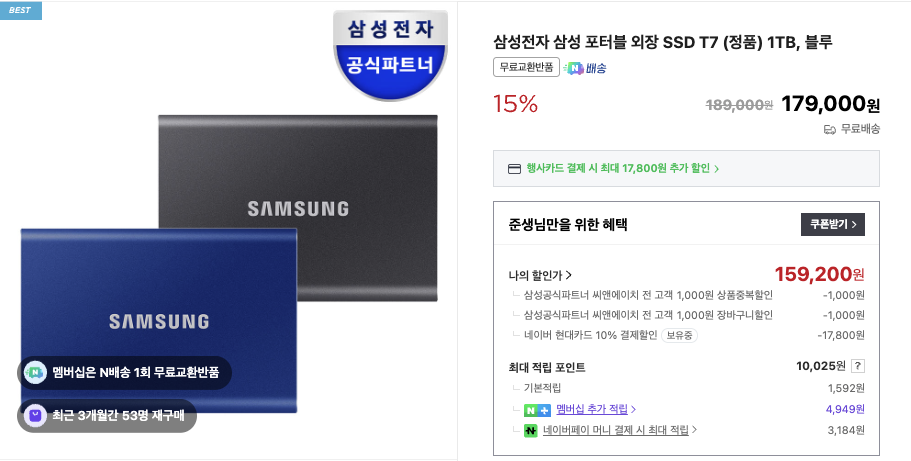Viewport: 911px width, 461px height.
Task: Click the 무료교환반품 tag
Action: click(526, 67)
